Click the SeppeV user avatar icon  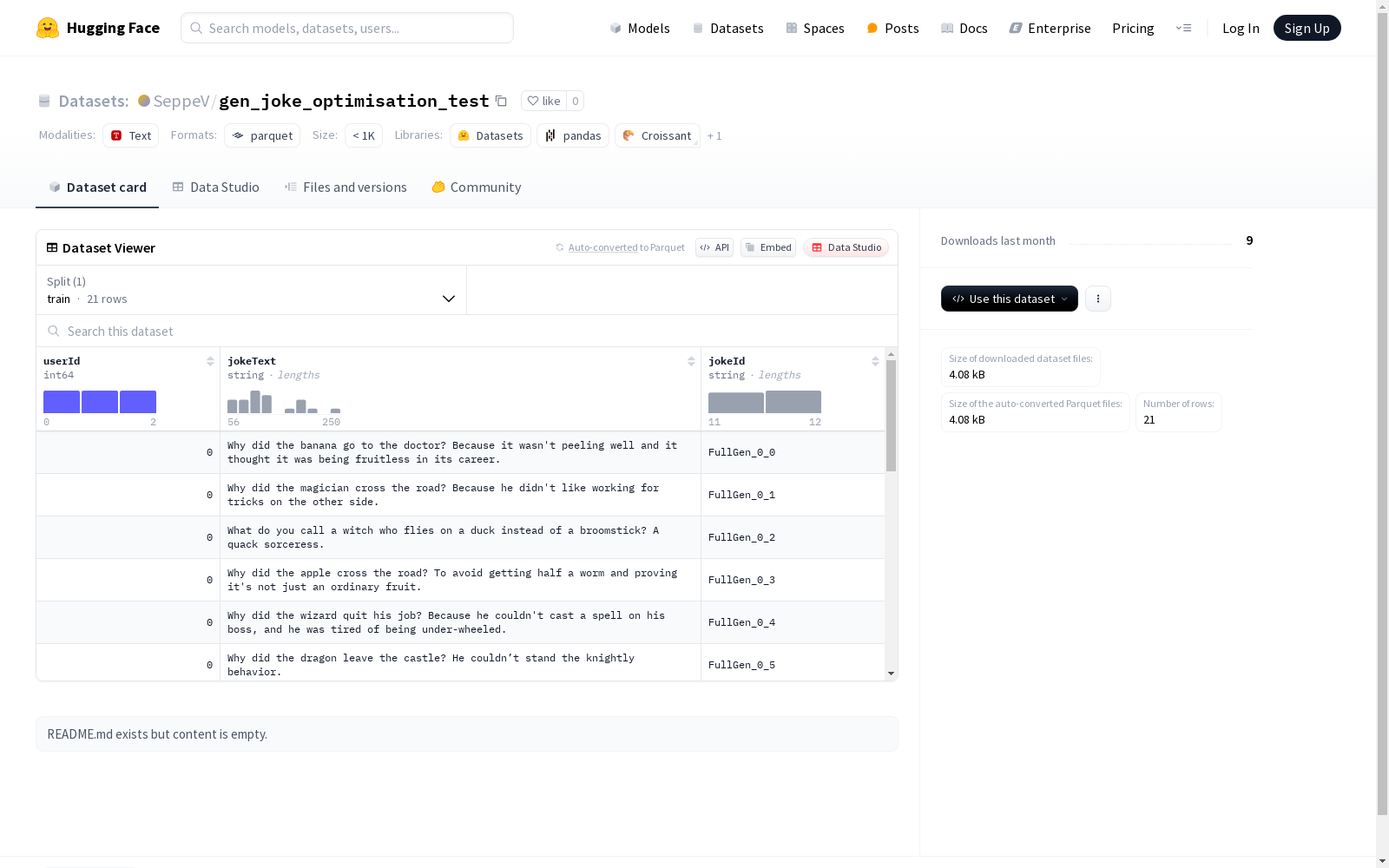(144, 101)
